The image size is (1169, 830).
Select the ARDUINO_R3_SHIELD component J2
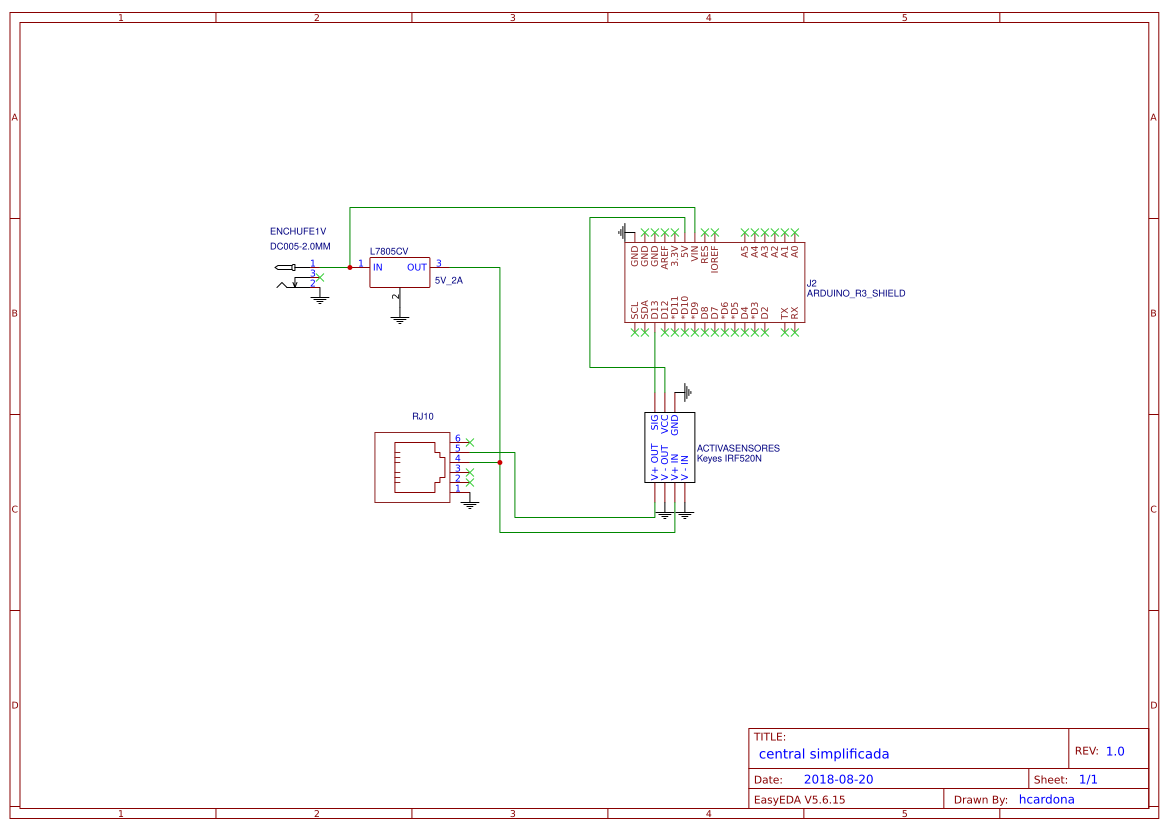tap(715, 280)
